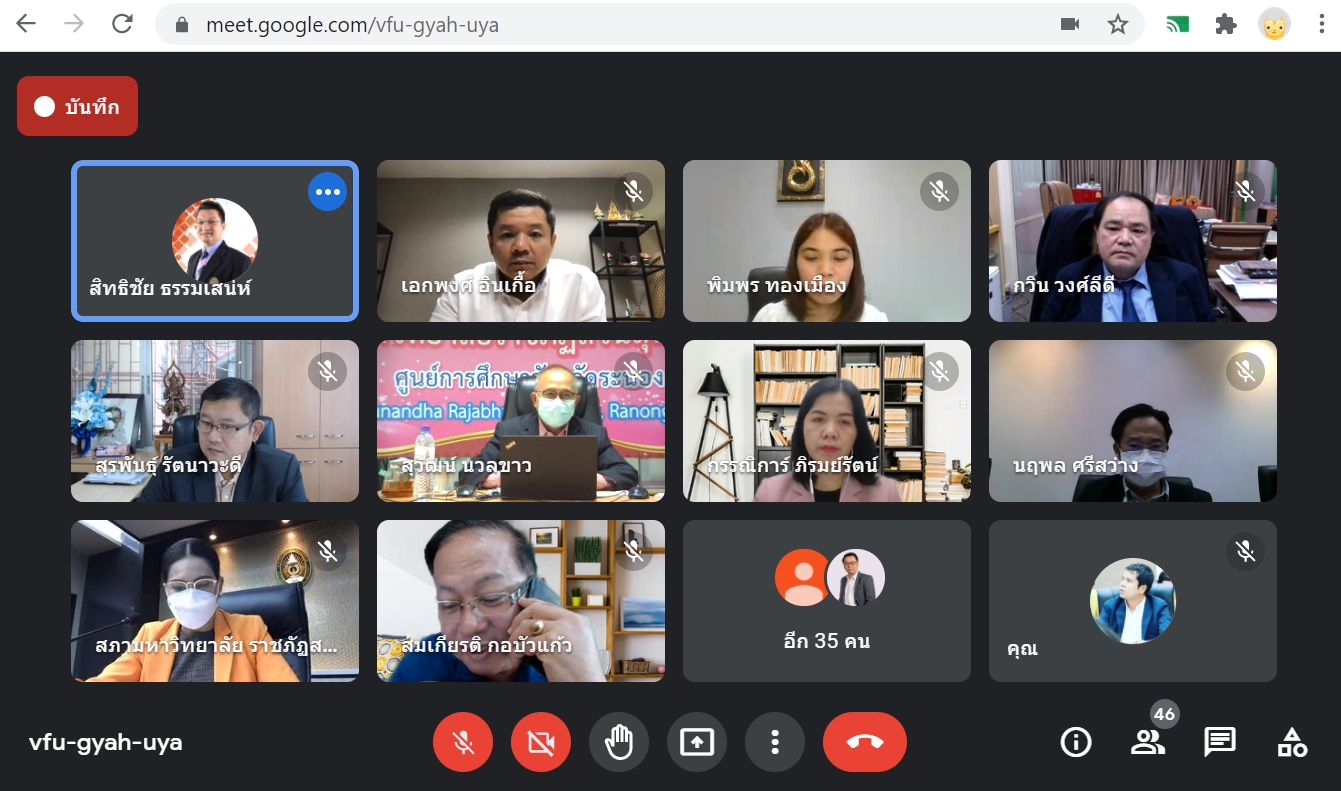Select the พิมพร ทองเมือง video tile

pos(826,241)
